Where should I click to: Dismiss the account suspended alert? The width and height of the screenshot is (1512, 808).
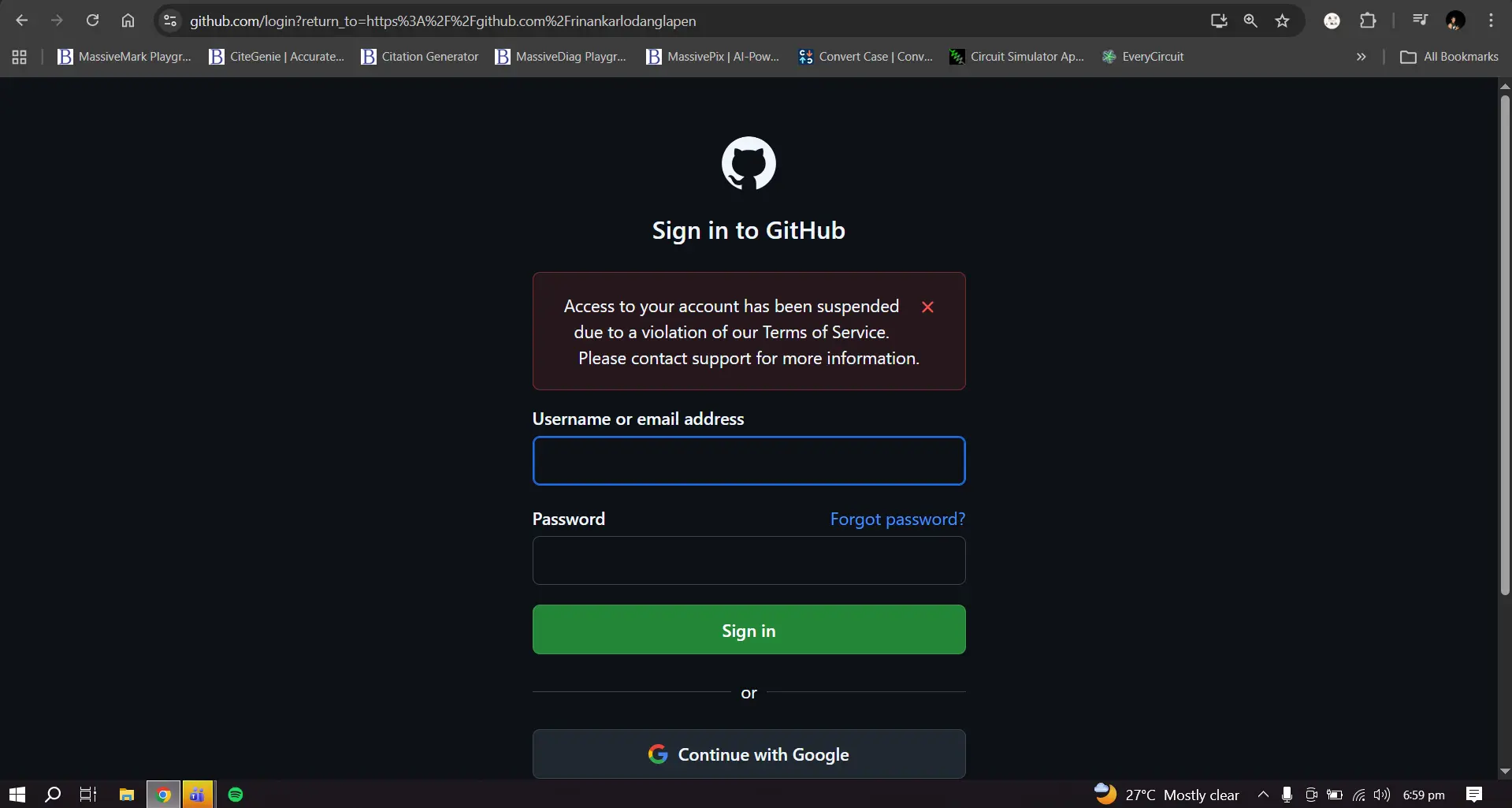[x=927, y=307]
